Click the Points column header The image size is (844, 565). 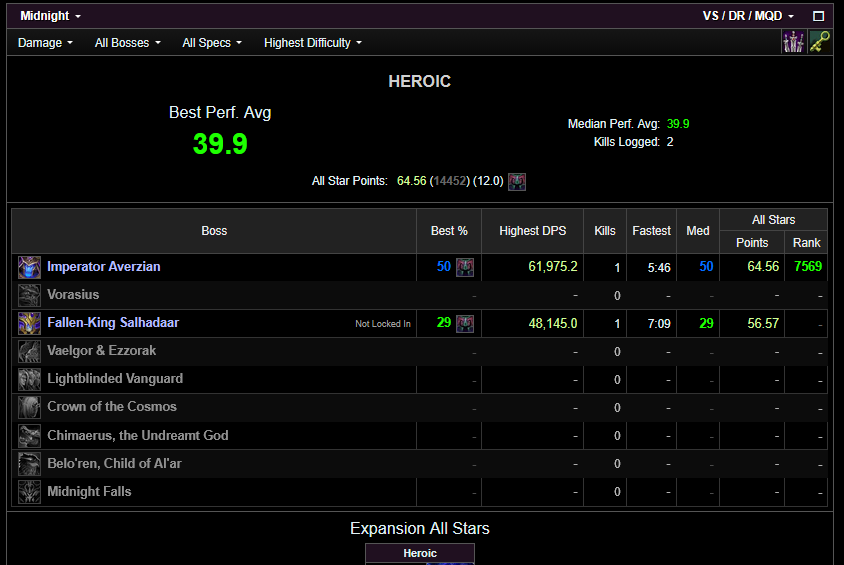[x=752, y=243]
